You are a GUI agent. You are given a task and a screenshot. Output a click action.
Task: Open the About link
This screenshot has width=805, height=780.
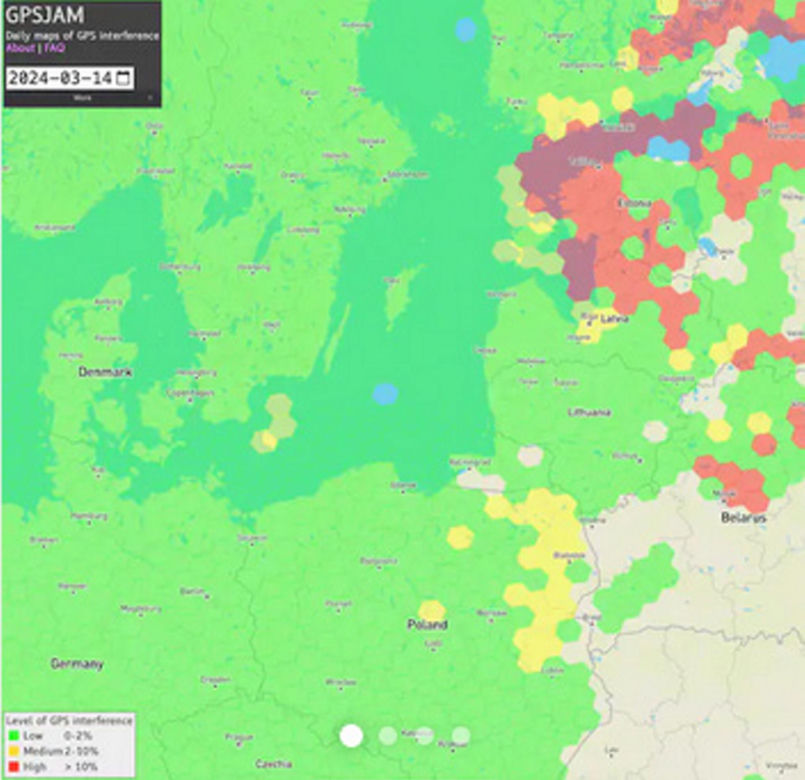coord(21,48)
